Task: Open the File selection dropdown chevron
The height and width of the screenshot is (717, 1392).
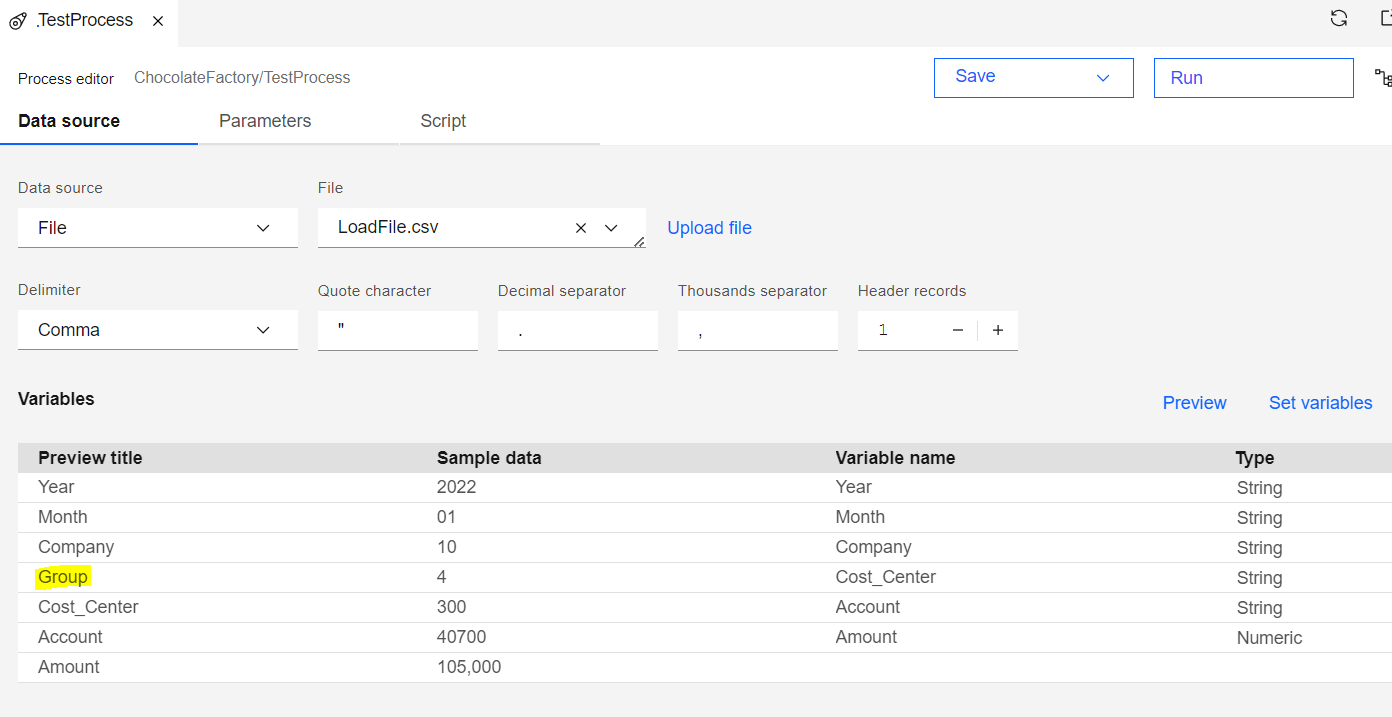Action: point(611,228)
